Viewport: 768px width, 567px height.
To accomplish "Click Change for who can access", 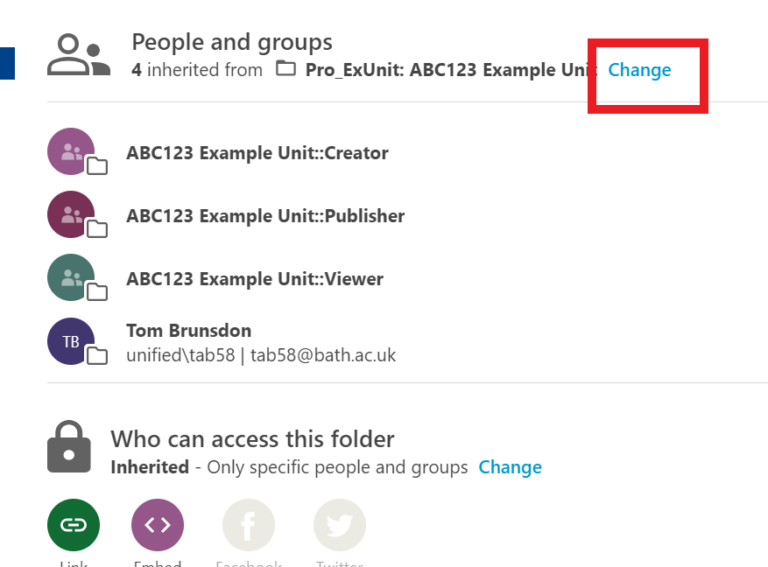I will [510, 467].
